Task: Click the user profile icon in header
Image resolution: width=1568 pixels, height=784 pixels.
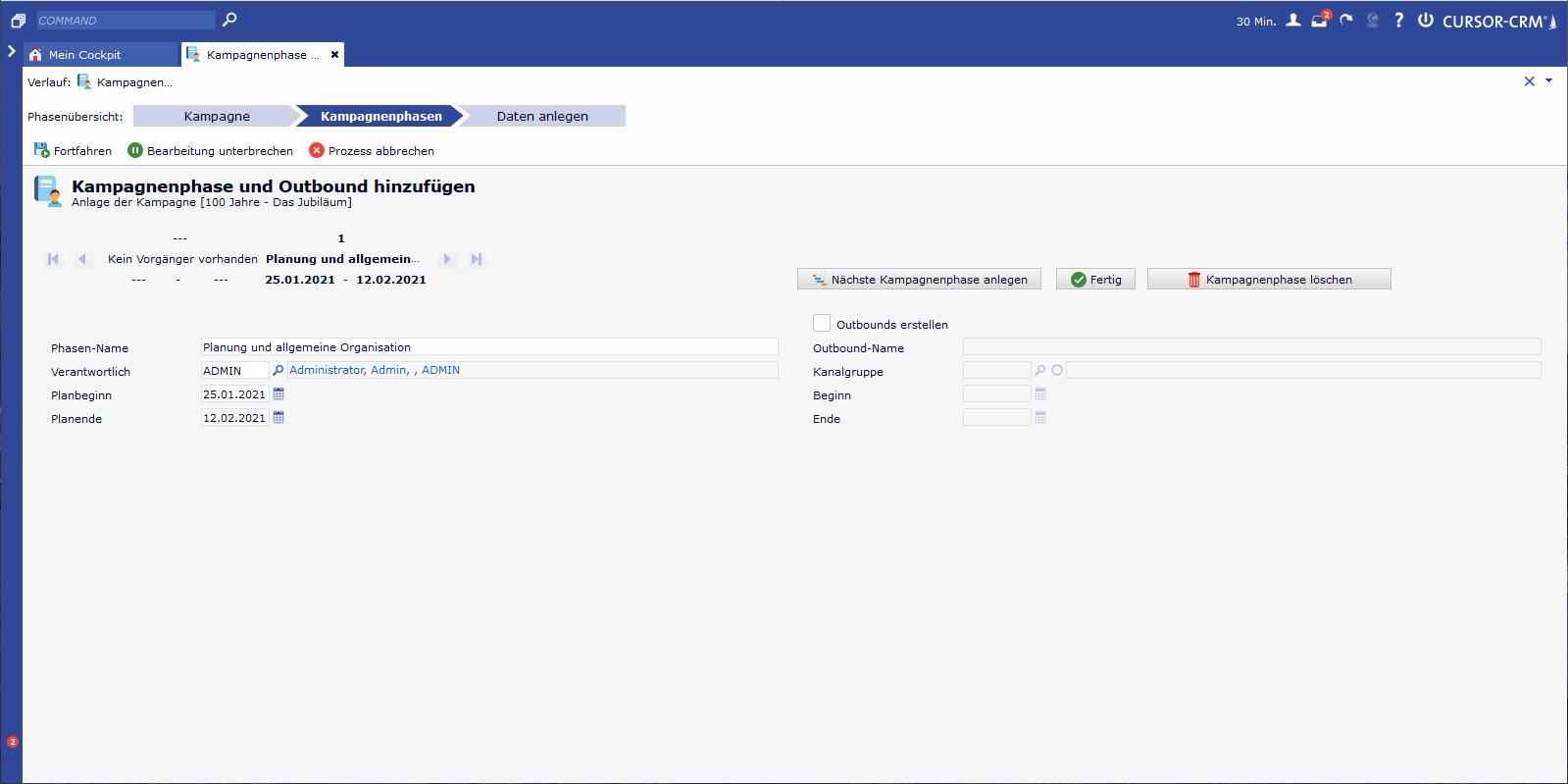Action: (1293, 21)
